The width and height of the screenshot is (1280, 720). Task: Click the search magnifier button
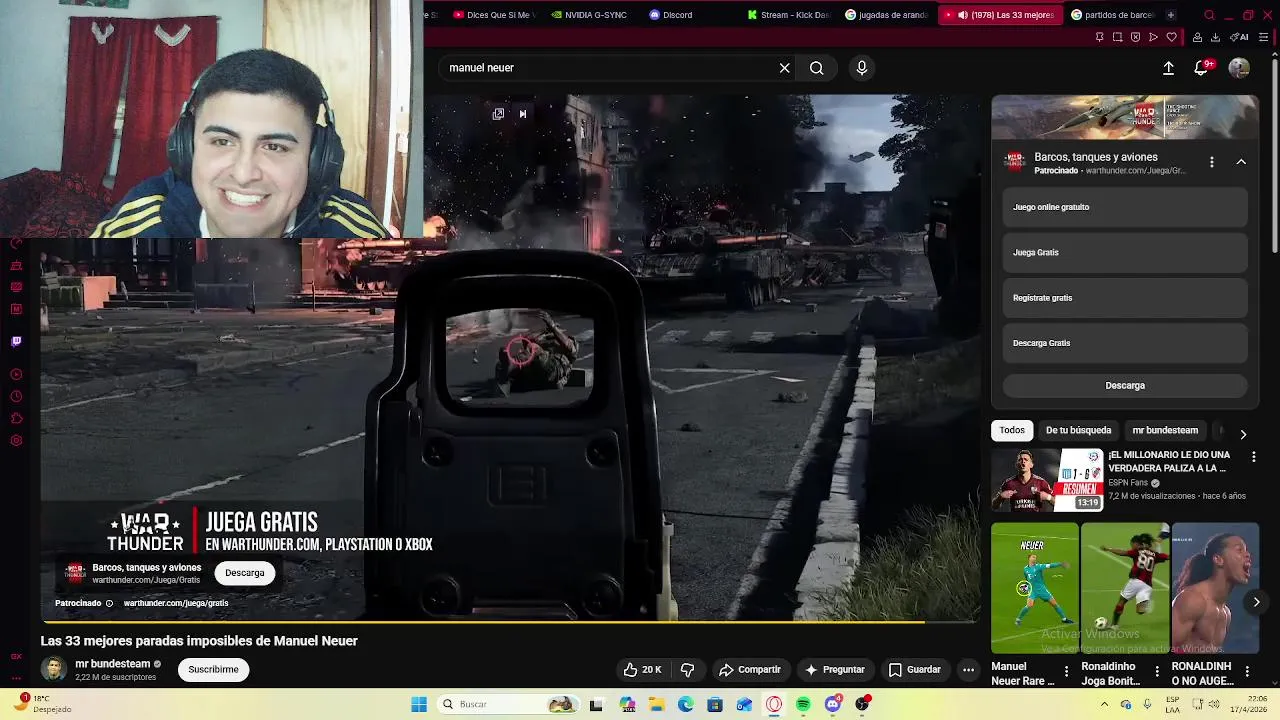tap(817, 68)
